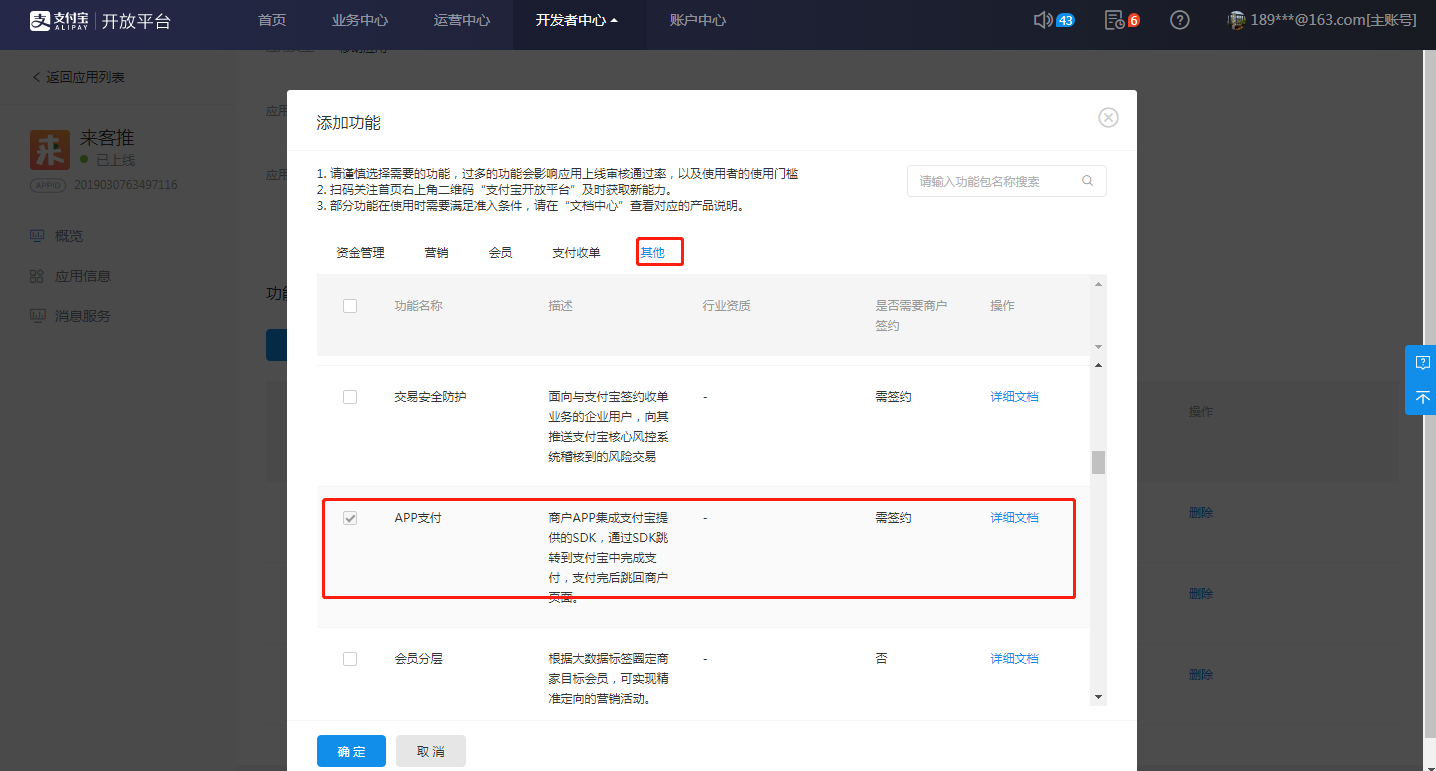The height and width of the screenshot is (771, 1436).
Task: Click the header table scroll down arrow
Action: tap(1098, 346)
